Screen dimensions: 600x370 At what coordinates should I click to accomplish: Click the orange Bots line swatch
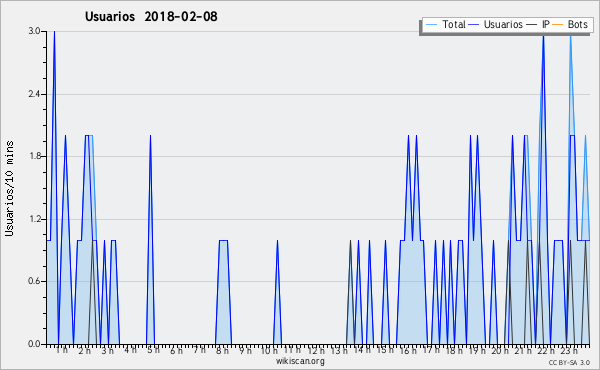(558, 25)
